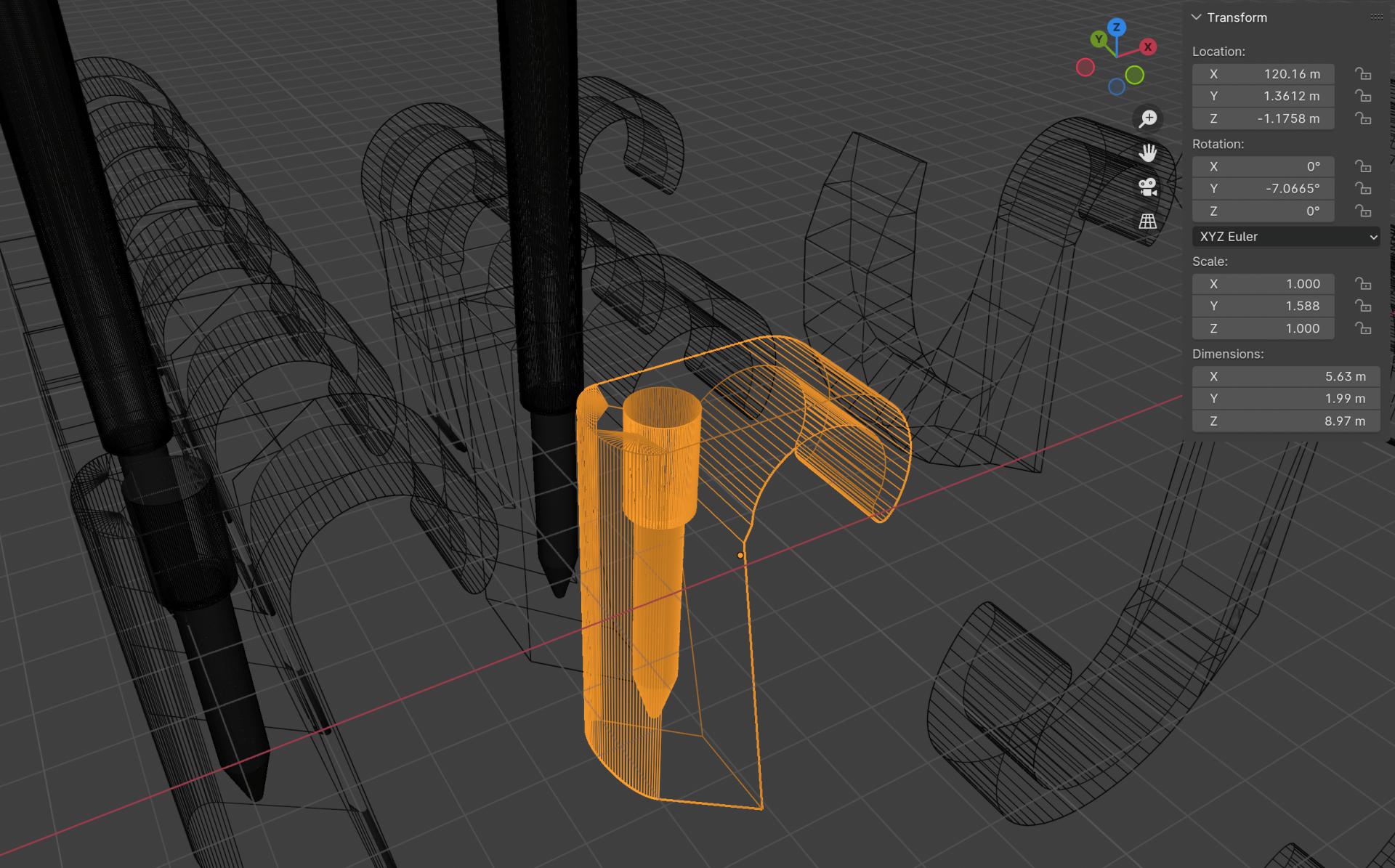This screenshot has width=1395, height=868.
Task: Click the blue Z axis gizmo ball
Action: (1117, 28)
